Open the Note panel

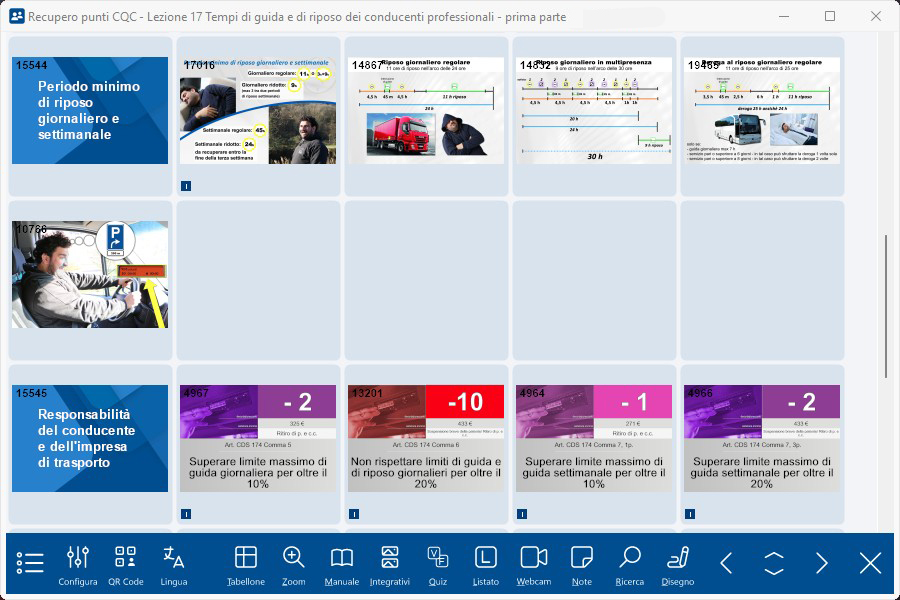[x=581, y=566]
